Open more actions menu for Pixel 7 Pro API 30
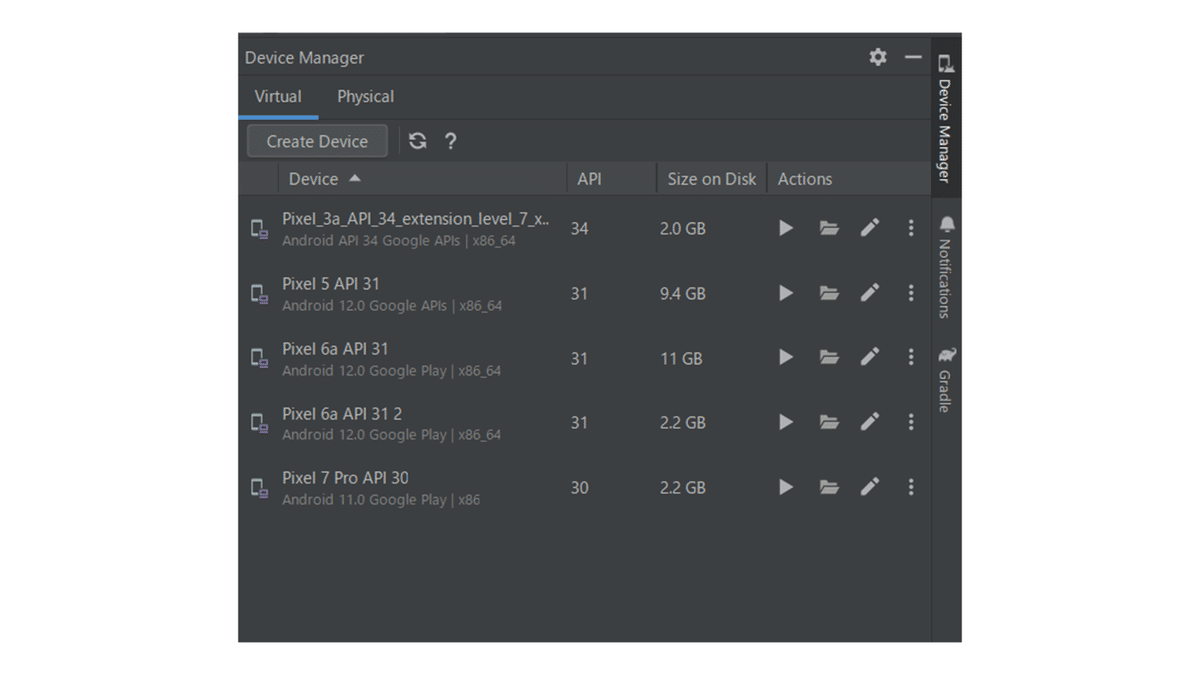This screenshot has height=675, width=1200. (911, 487)
